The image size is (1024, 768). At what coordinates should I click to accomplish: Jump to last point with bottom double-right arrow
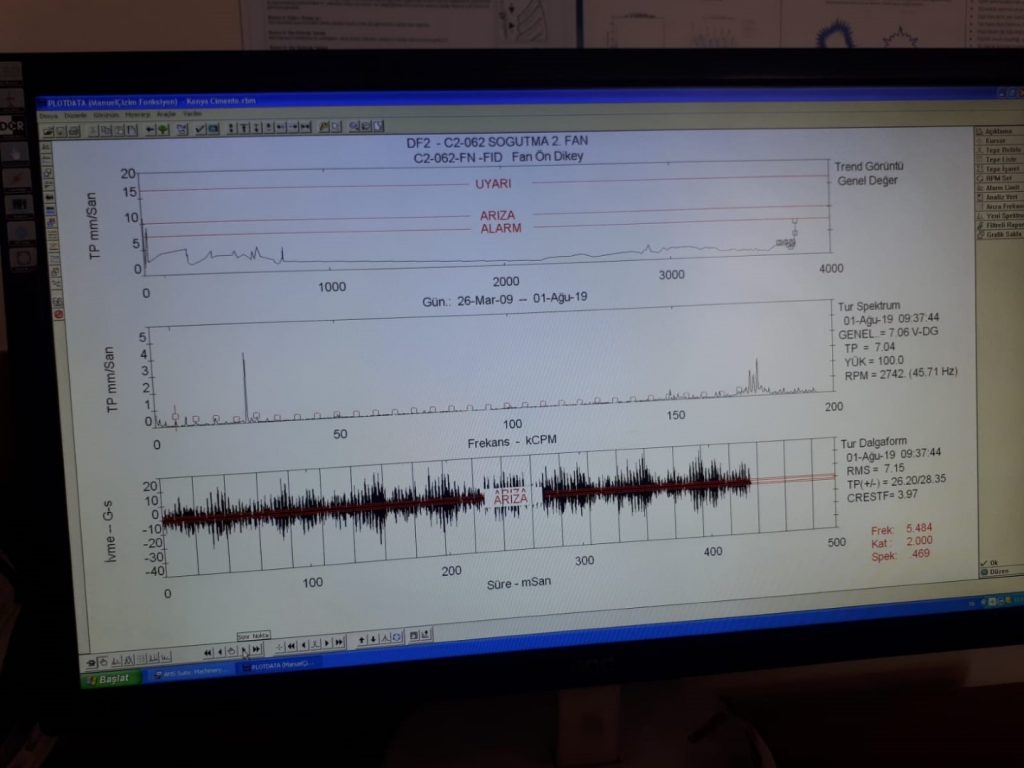coord(257,649)
